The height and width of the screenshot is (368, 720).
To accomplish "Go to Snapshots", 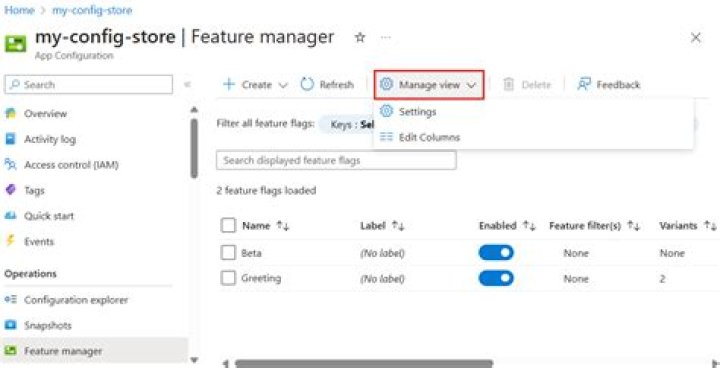I will tap(48, 325).
